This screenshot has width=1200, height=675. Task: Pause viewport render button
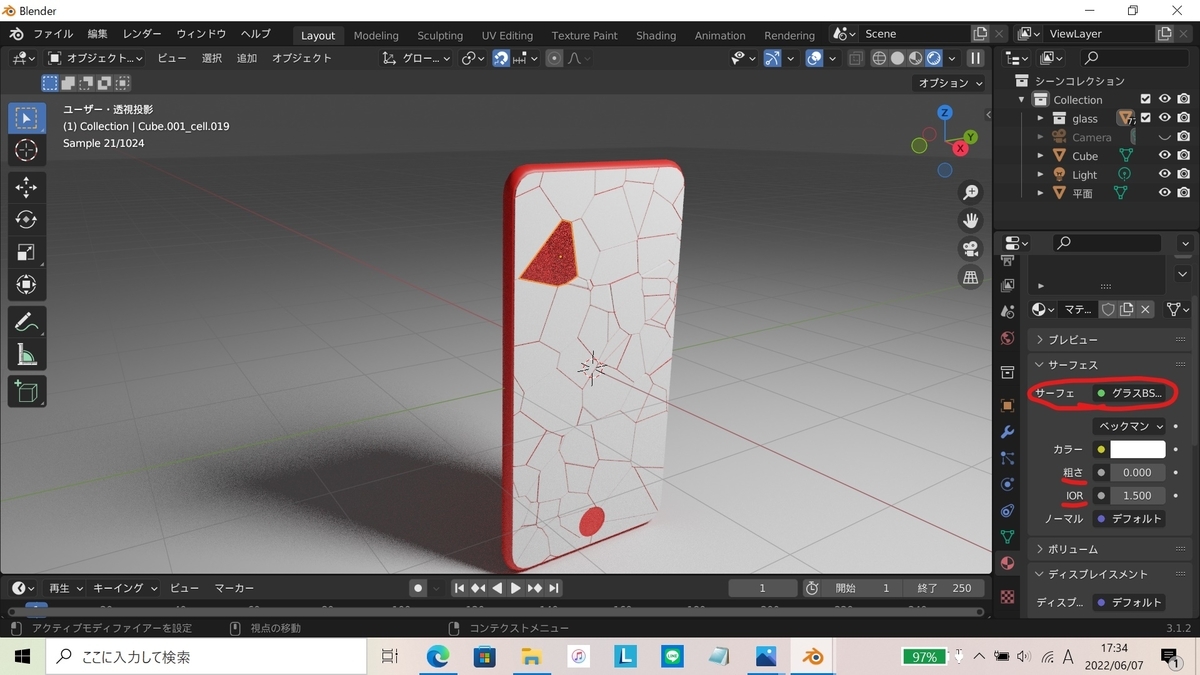[975, 58]
